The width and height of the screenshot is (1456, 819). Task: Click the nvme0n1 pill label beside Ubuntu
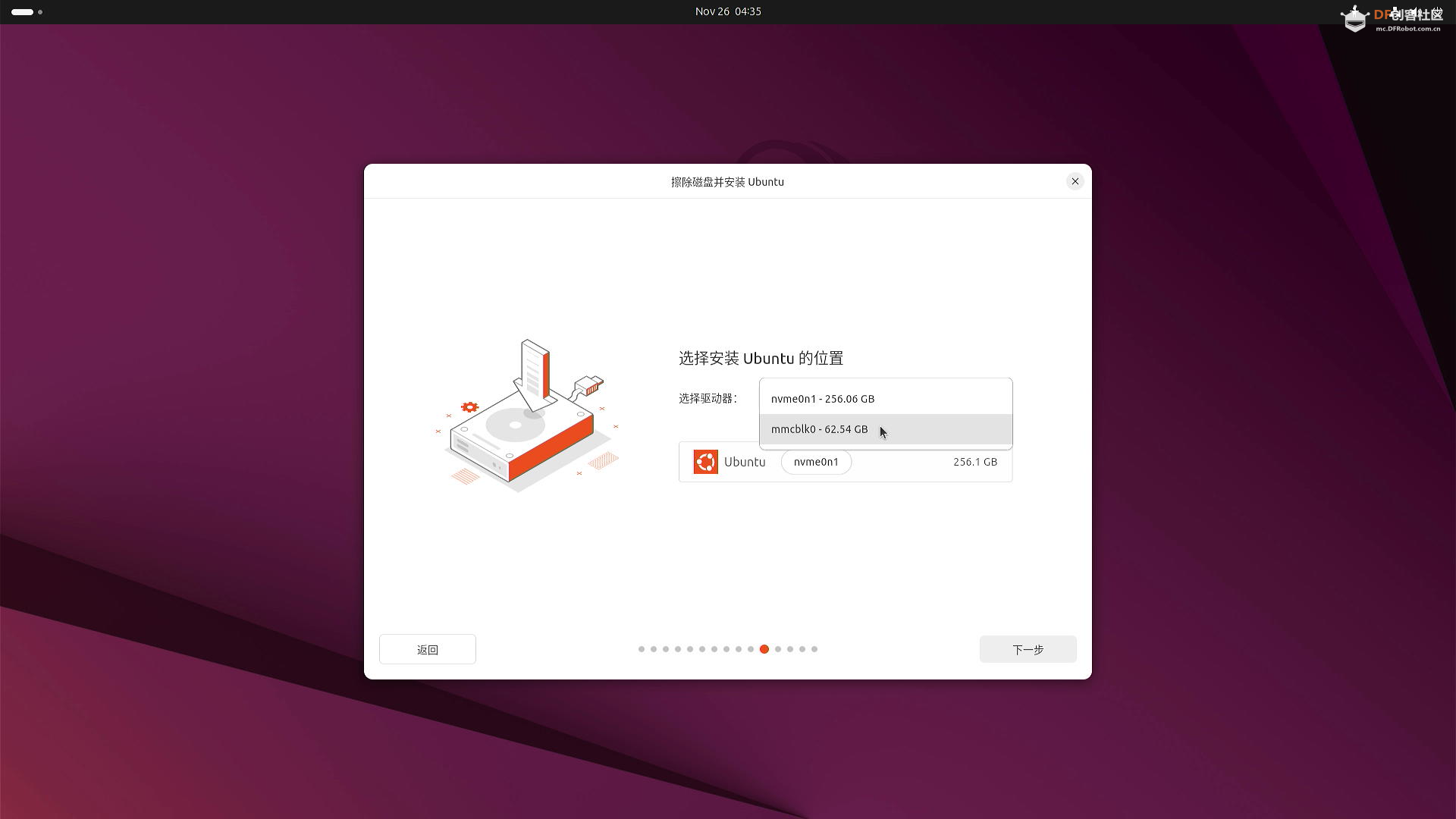pos(816,462)
